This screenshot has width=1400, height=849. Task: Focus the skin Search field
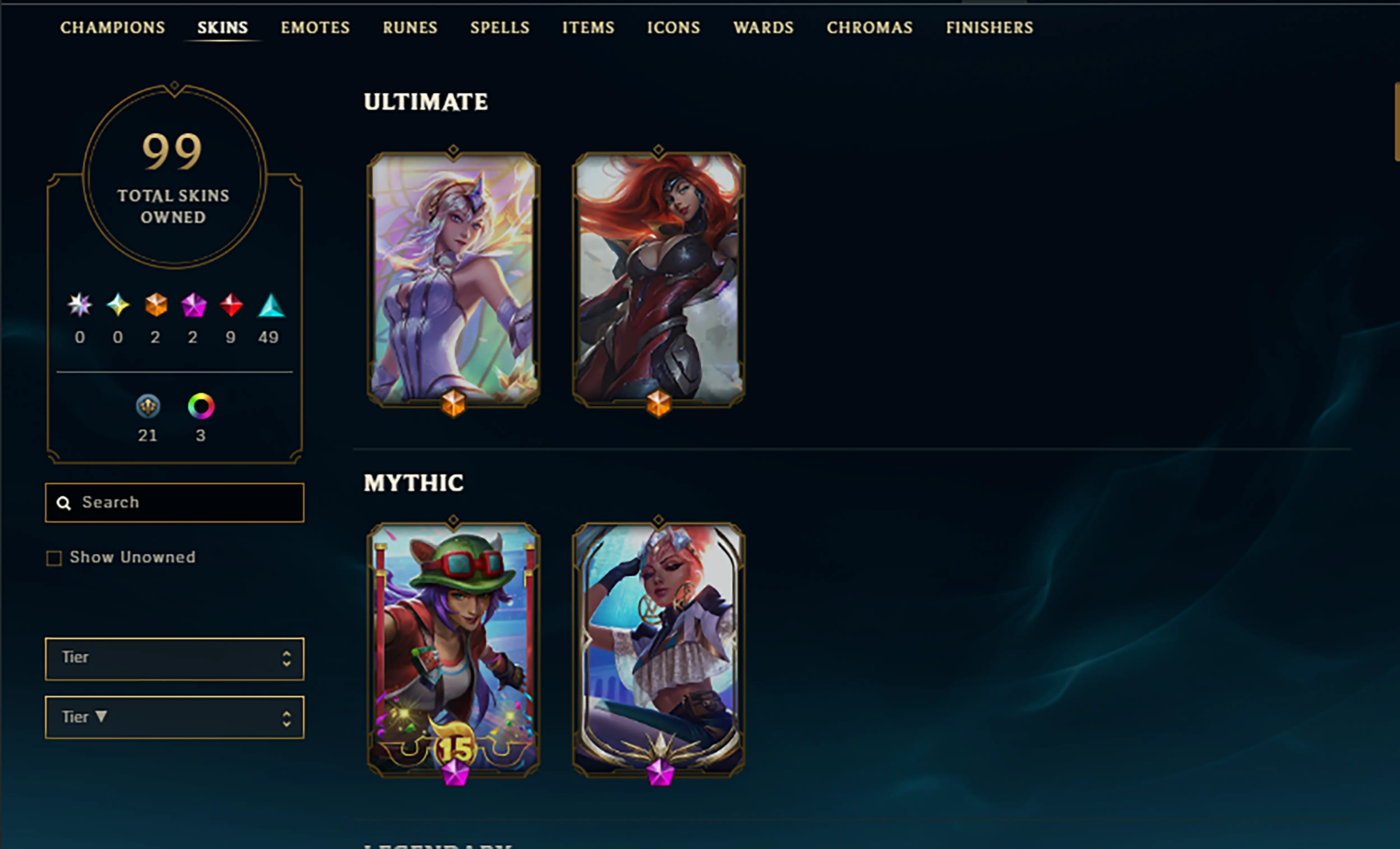pyautogui.click(x=174, y=502)
